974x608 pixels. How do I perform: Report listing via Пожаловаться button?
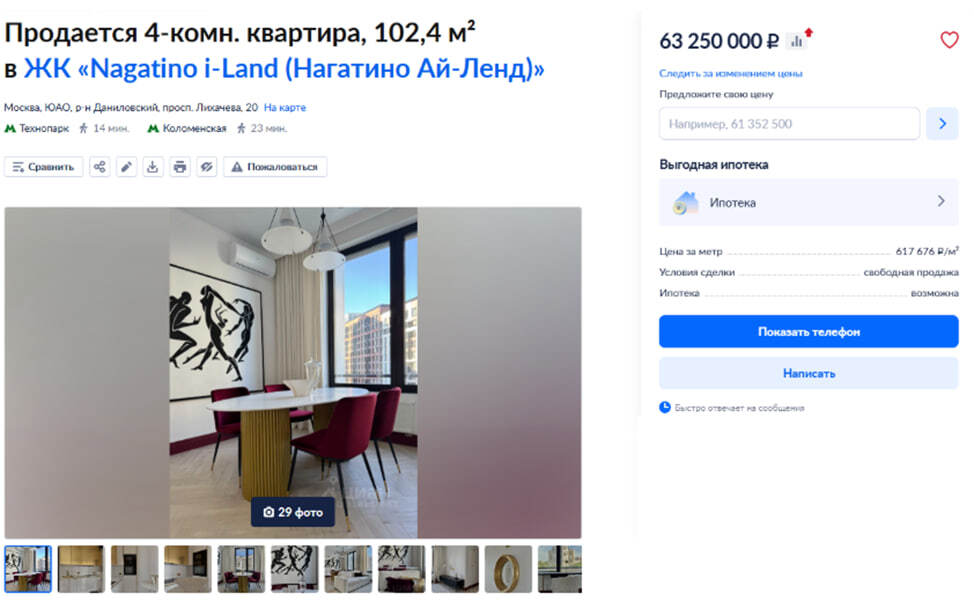pos(275,166)
